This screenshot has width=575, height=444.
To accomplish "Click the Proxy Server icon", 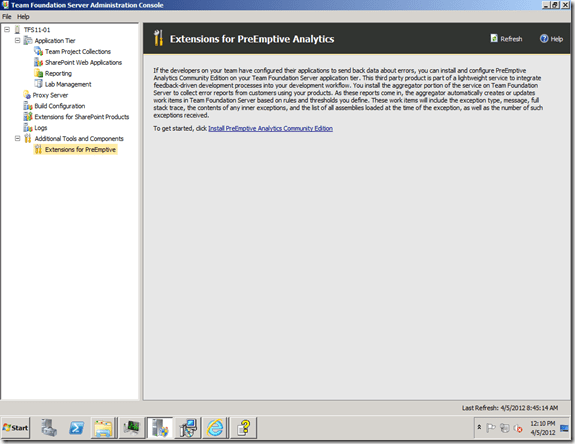I will click(27, 95).
